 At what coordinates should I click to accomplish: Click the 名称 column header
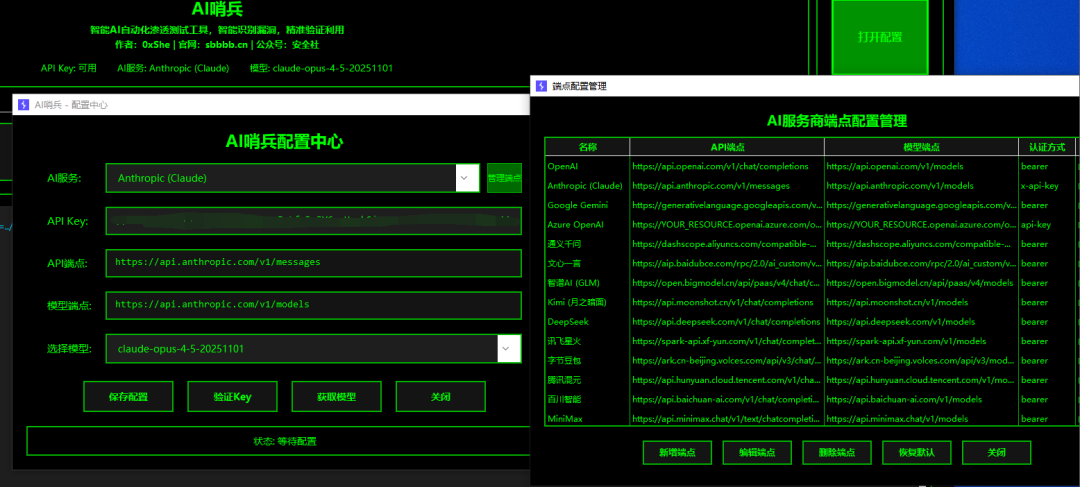(x=588, y=147)
